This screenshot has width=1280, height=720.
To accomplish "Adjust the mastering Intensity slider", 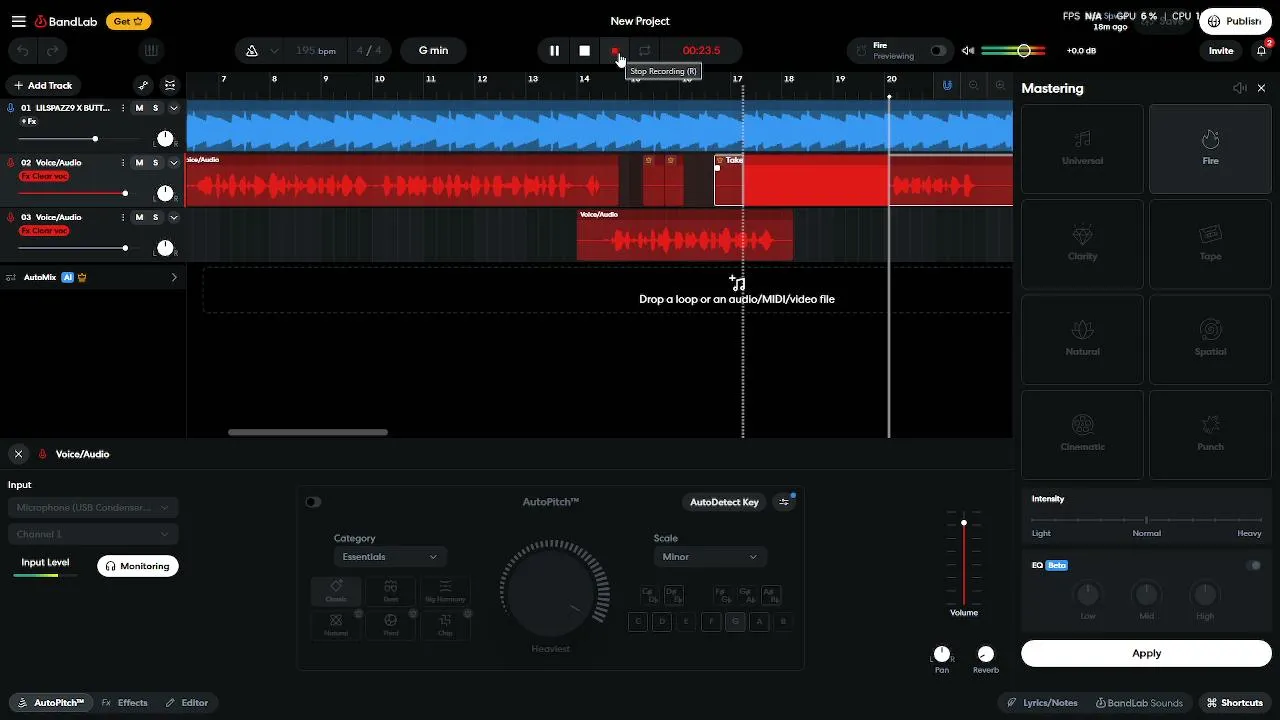I will click(1146, 520).
